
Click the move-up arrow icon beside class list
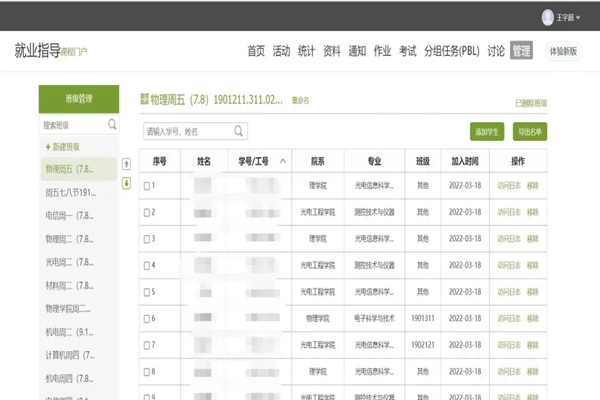point(126,164)
